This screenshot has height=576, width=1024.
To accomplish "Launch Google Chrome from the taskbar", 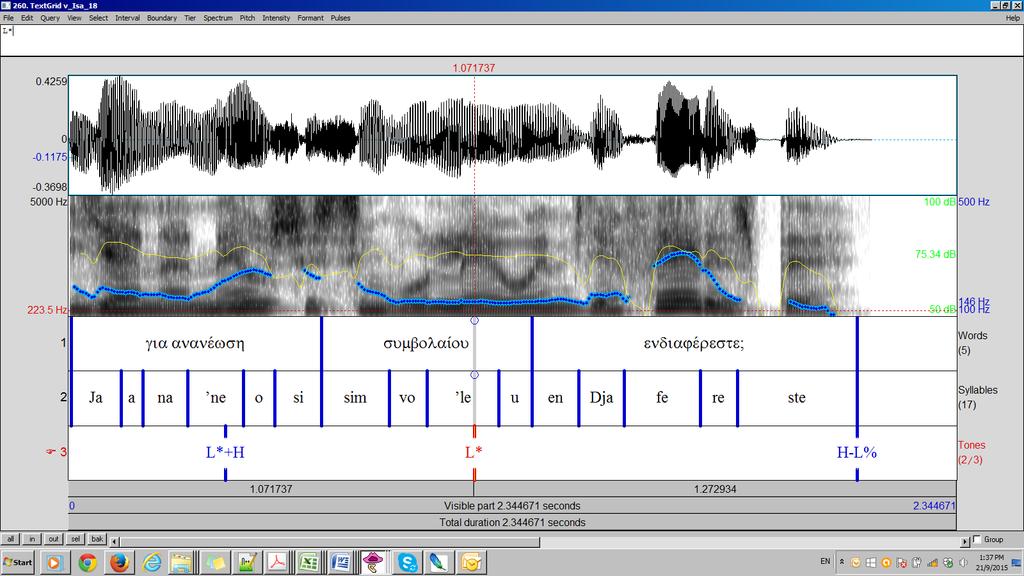I will (87, 562).
